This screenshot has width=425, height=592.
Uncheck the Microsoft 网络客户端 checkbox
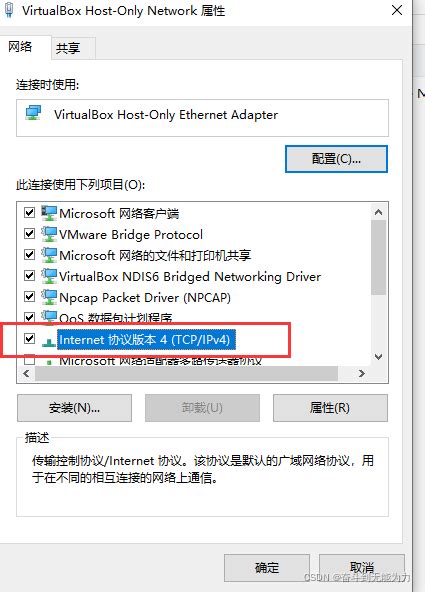point(29,213)
